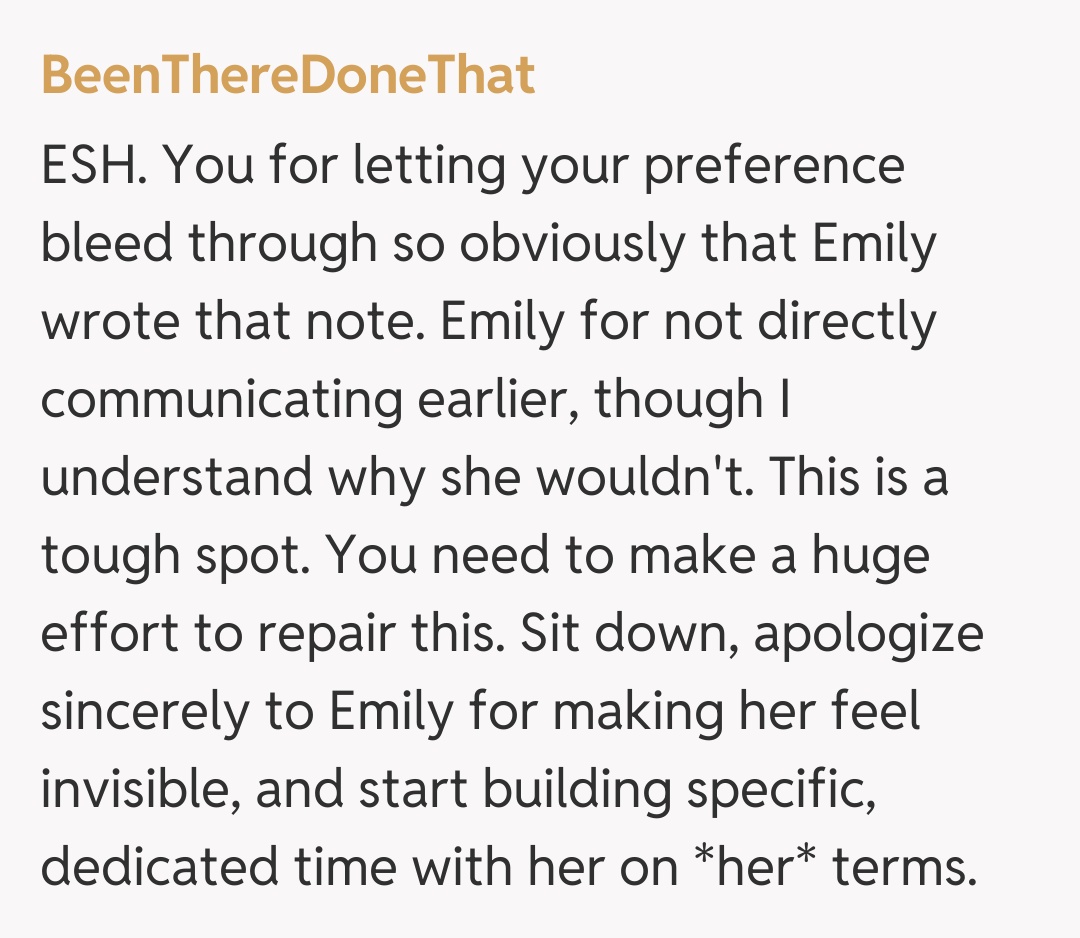Open the BeenThereDoneThat user profile

click(288, 76)
